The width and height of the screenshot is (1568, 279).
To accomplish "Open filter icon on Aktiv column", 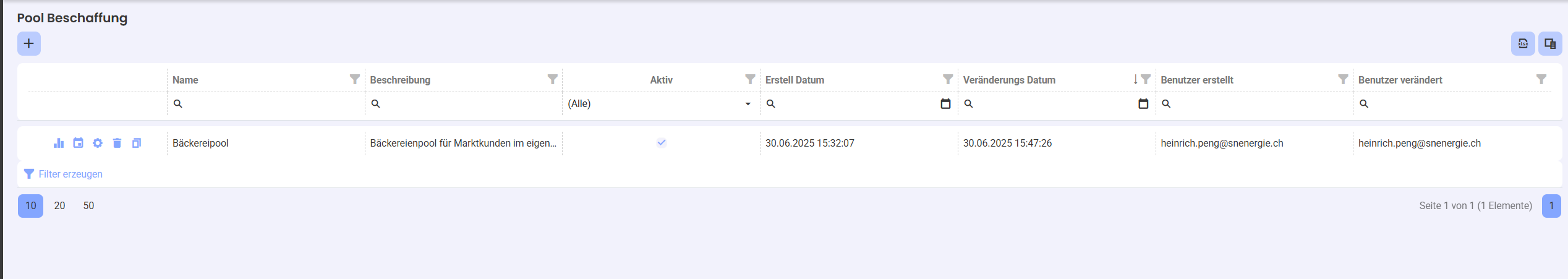I will pos(750,79).
